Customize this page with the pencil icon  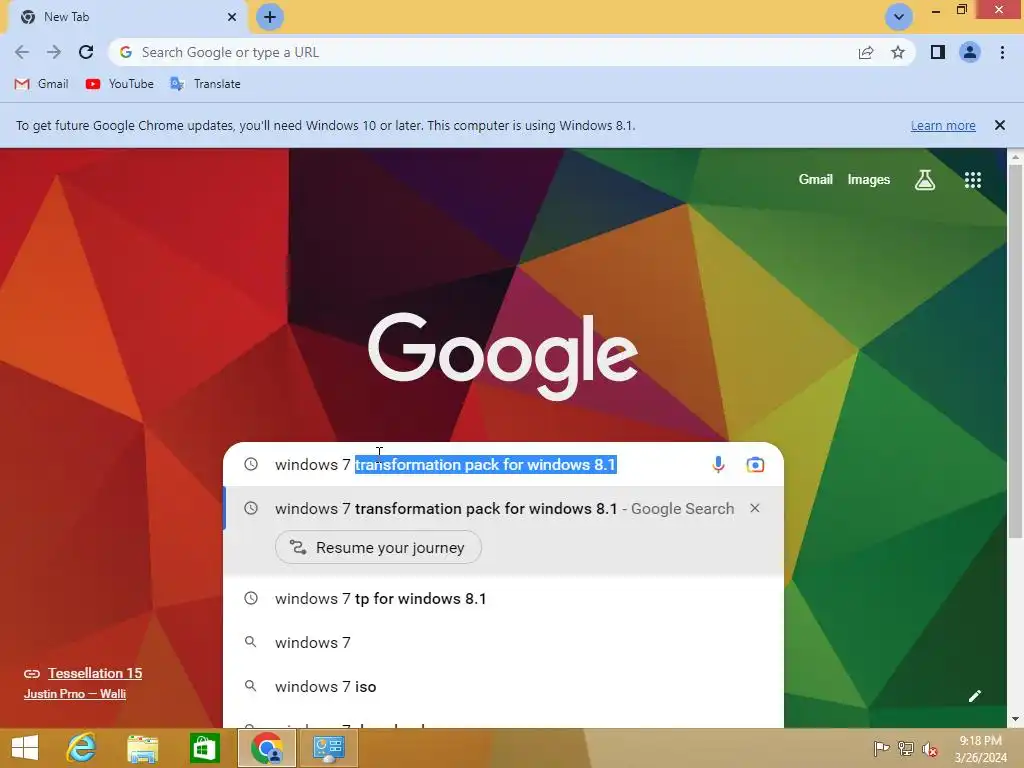[974, 696]
